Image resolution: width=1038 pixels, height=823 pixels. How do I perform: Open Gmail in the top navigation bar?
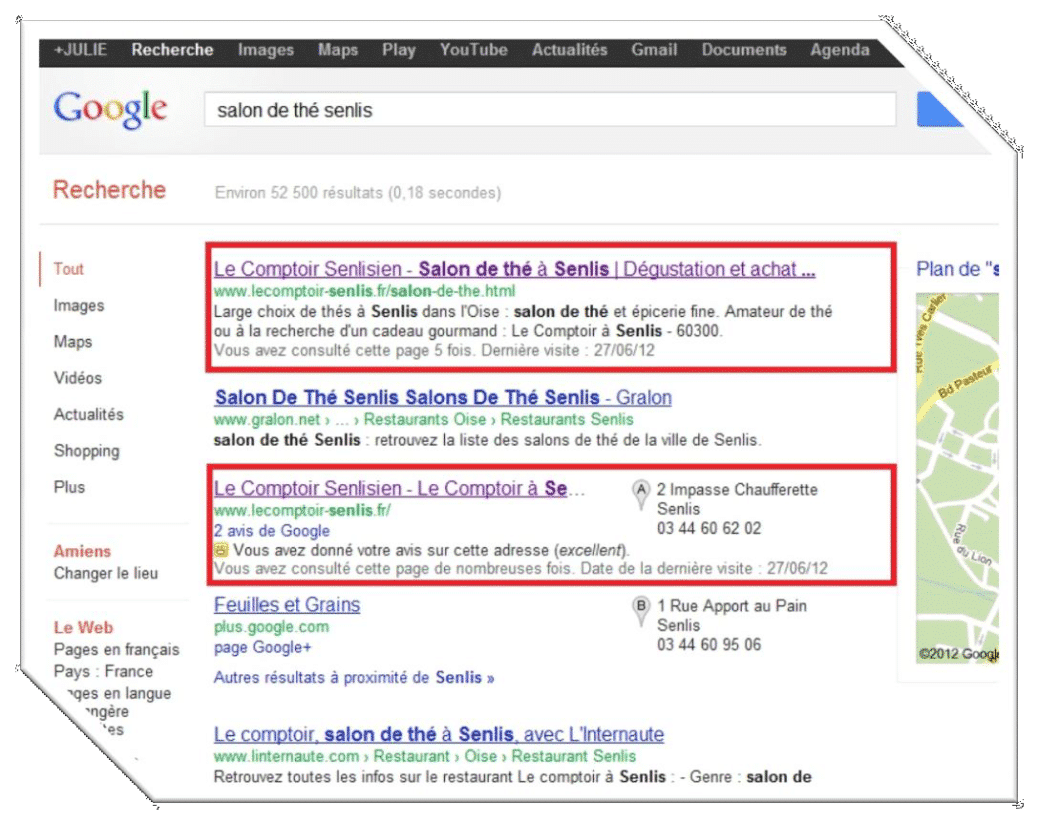point(654,50)
